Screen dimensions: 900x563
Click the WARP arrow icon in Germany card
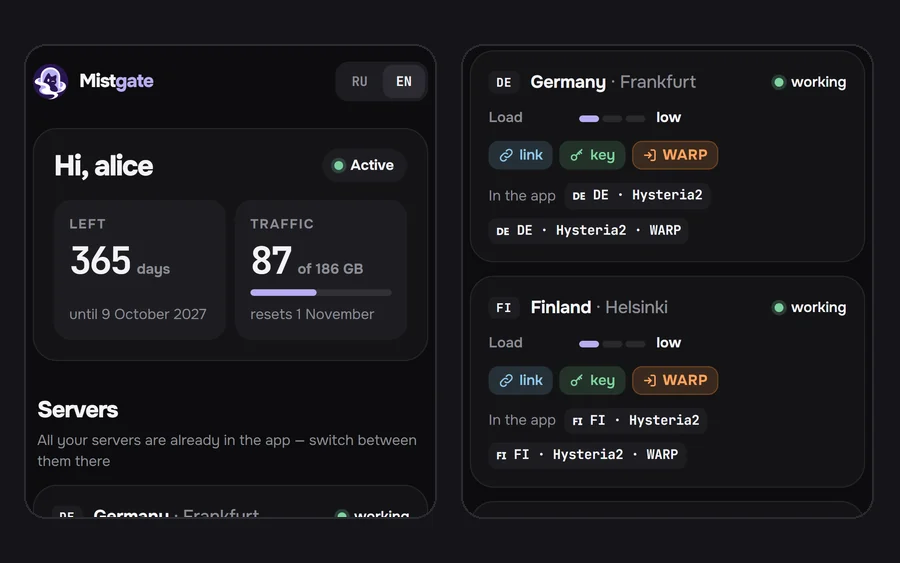coord(650,155)
